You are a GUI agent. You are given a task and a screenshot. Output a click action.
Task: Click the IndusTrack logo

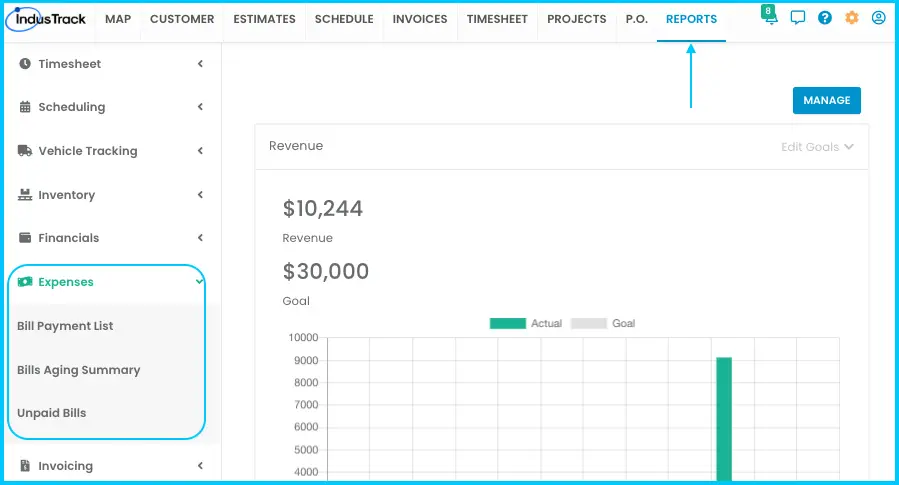(46, 19)
